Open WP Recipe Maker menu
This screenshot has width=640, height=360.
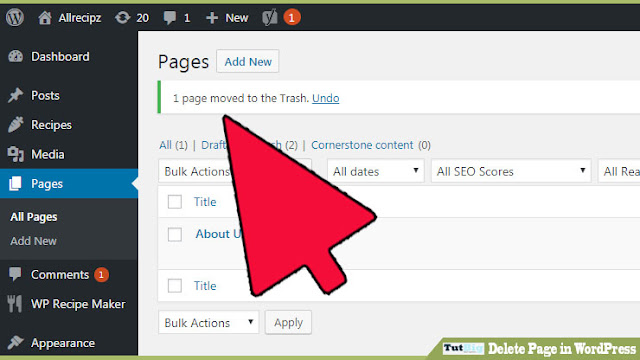[x=78, y=304]
